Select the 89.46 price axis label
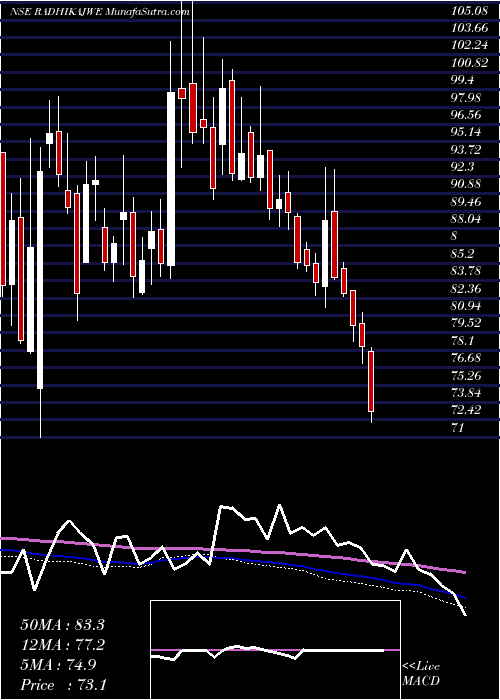This screenshot has height=700, width=500. tap(467, 203)
